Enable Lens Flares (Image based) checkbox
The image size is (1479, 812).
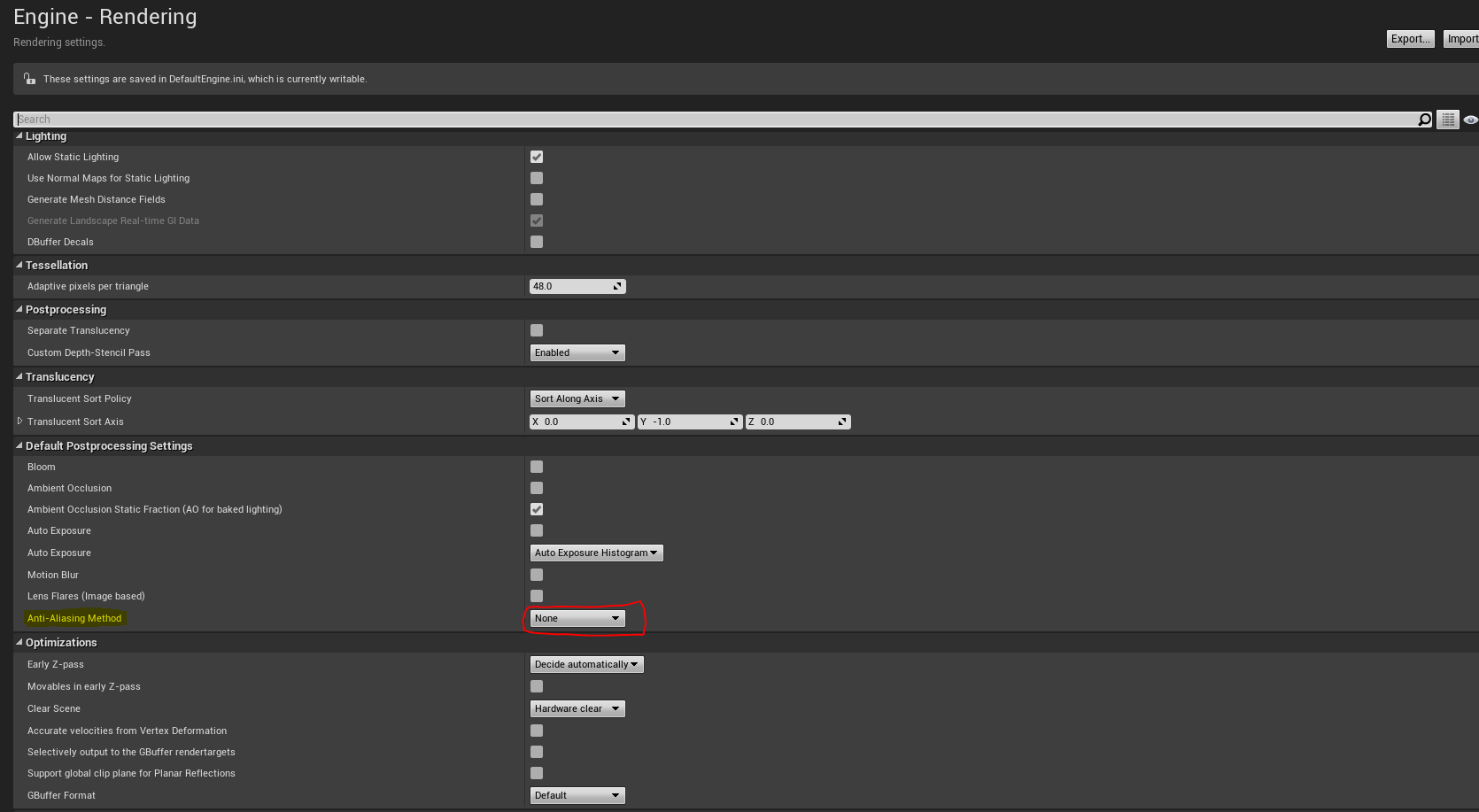pos(537,596)
